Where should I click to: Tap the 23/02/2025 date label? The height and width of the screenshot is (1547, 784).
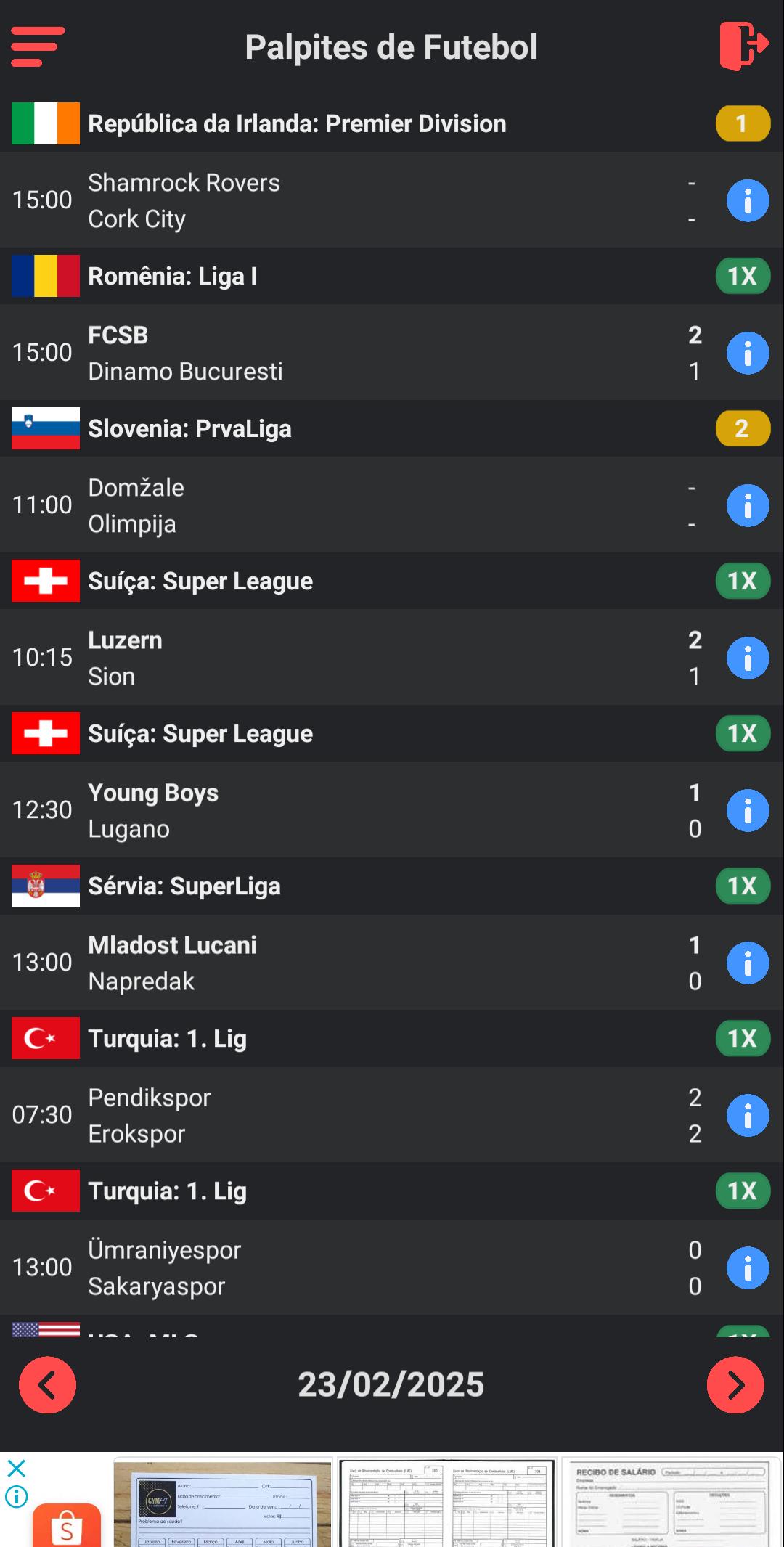391,1384
